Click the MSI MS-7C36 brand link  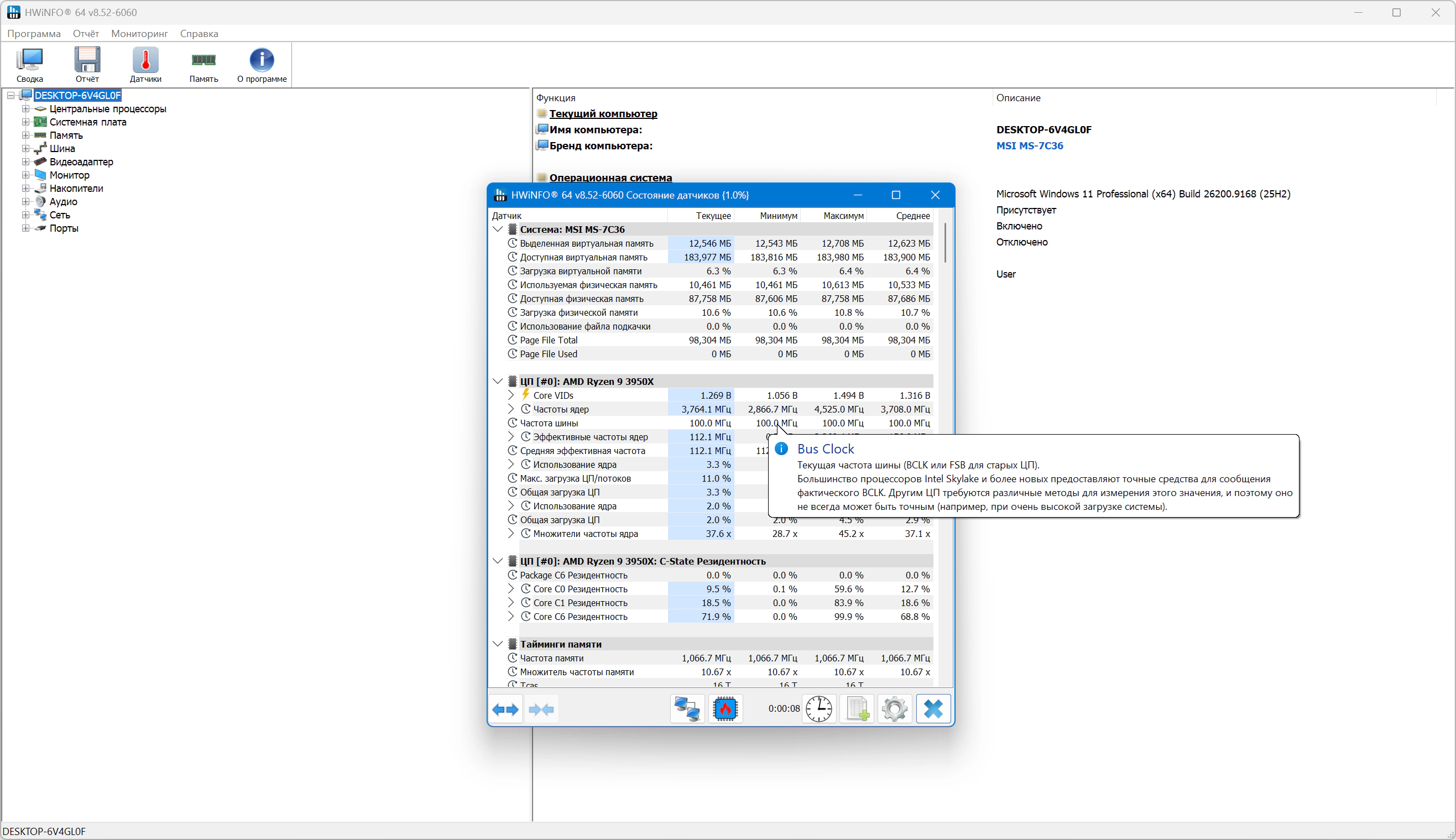[1030, 146]
